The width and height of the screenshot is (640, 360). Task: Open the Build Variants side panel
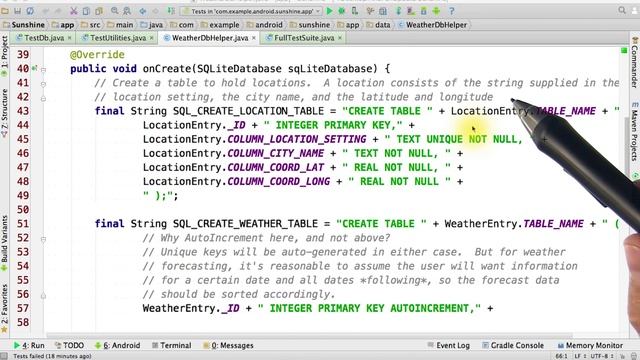point(4,243)
